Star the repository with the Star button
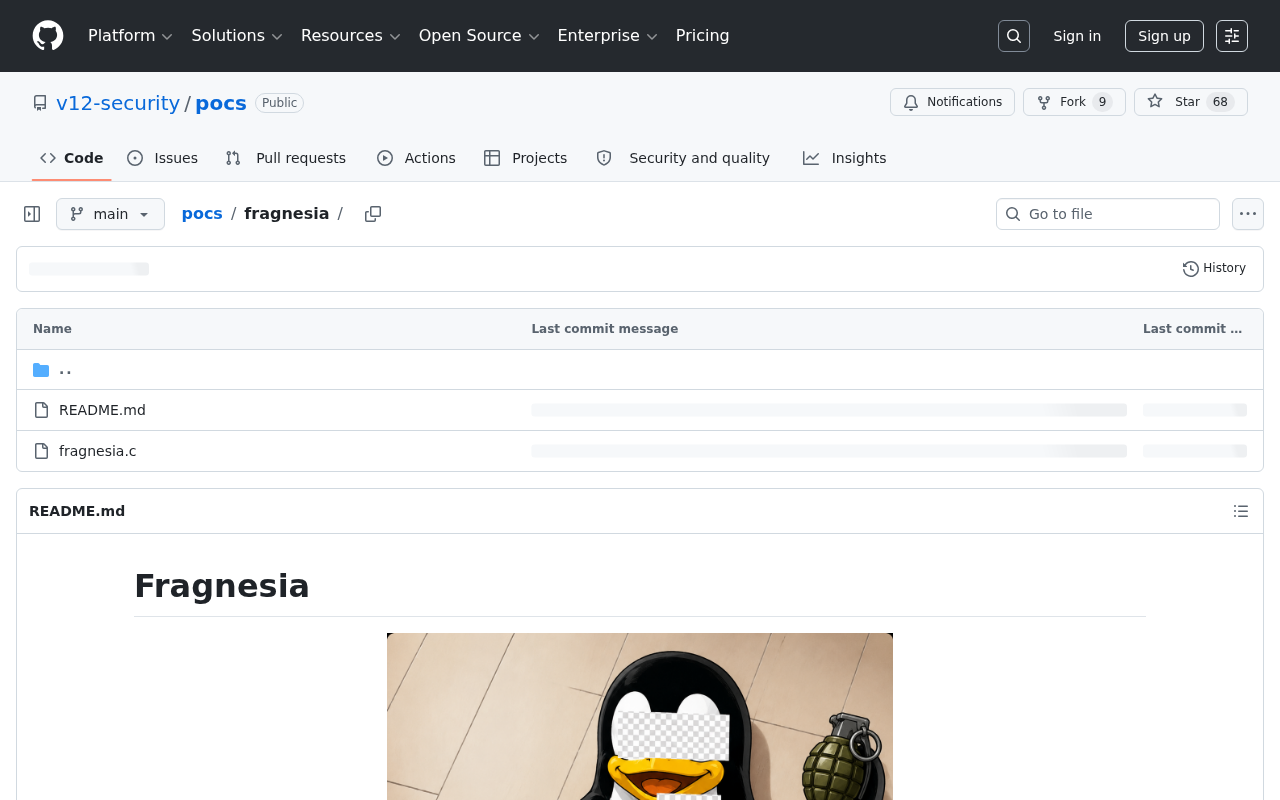 click(1191, 102)
